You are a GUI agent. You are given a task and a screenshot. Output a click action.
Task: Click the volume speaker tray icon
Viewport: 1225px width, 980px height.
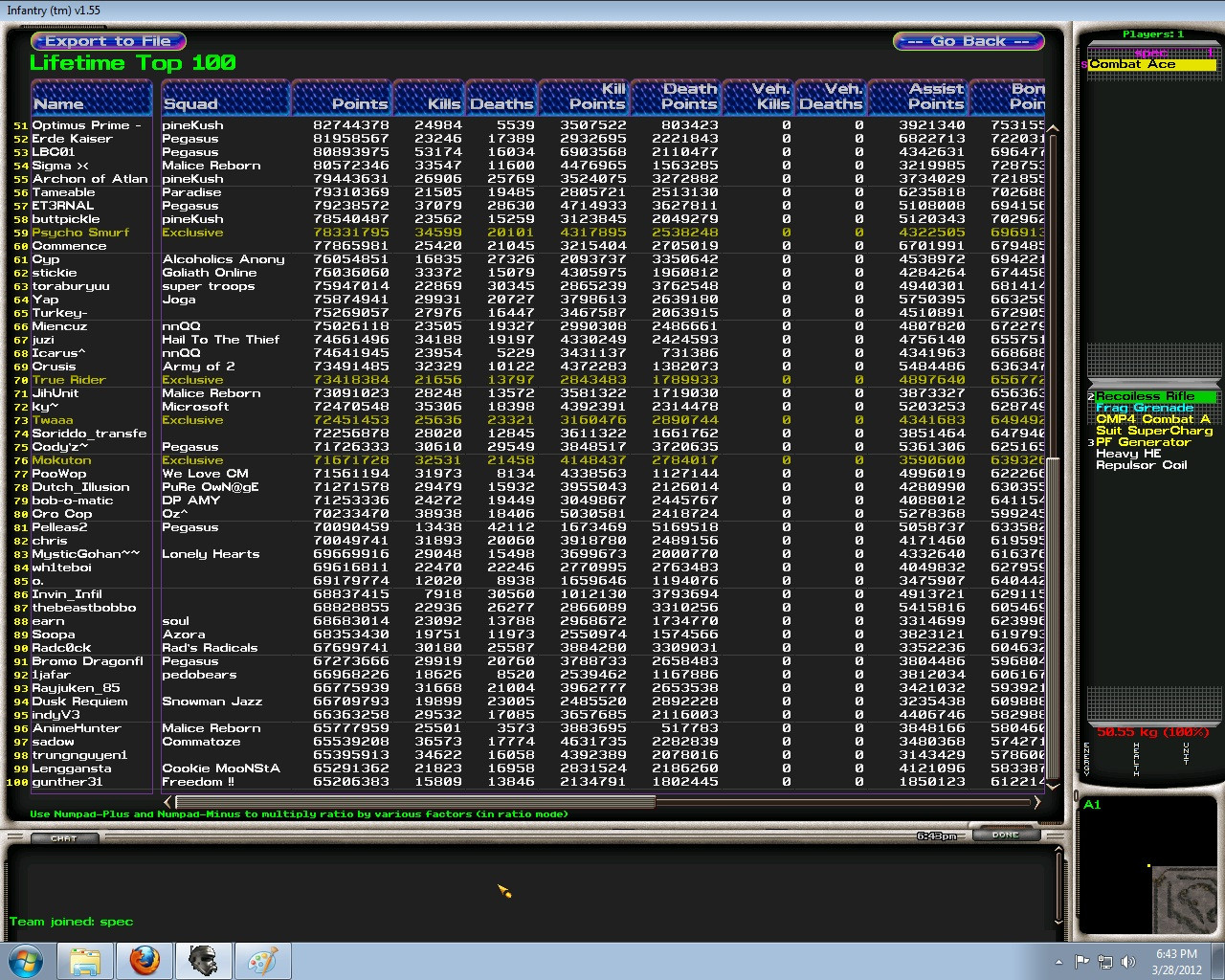click(1127, 962)
